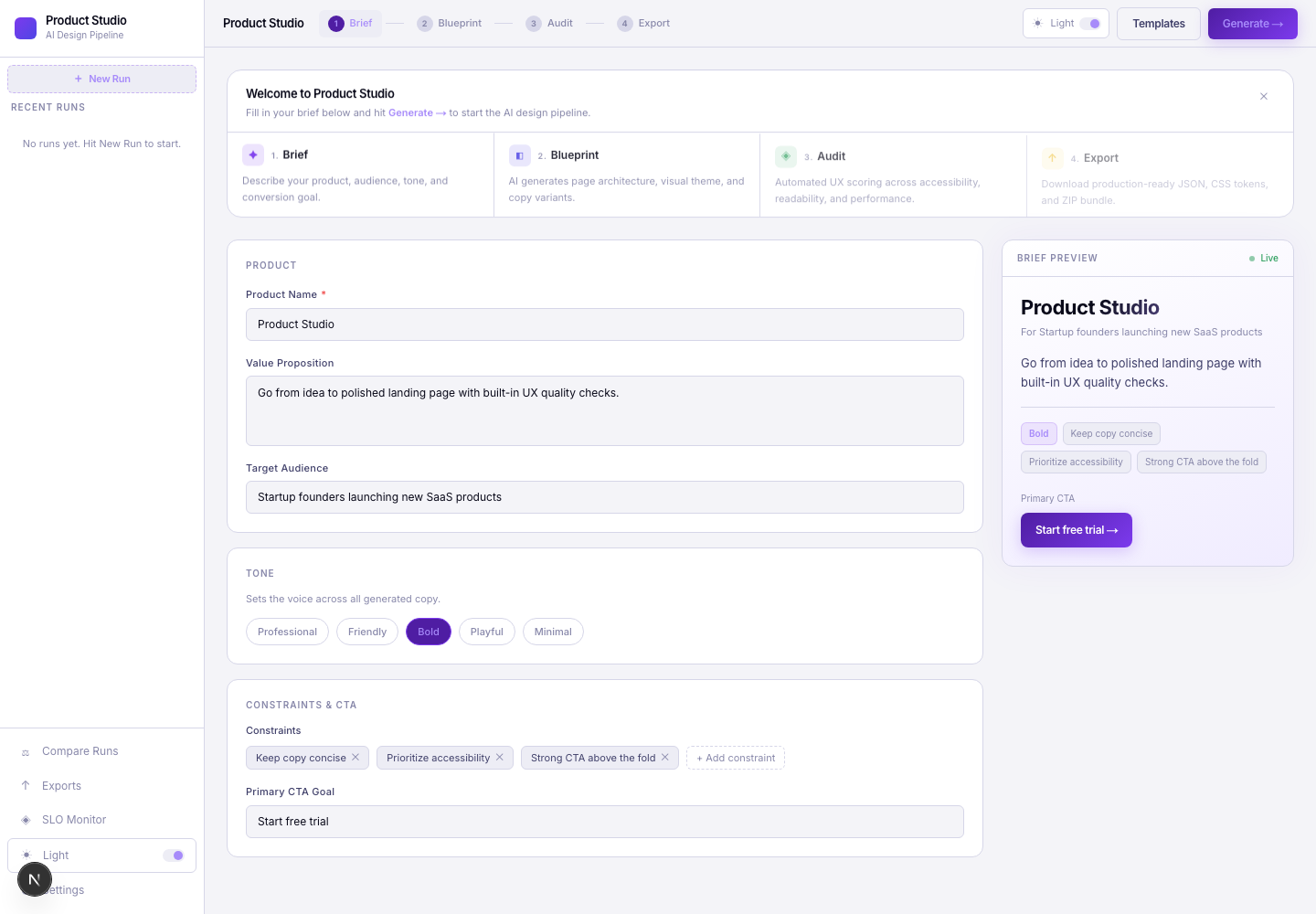
Task: Open SLO Monitor in the sidebar
Action: [x=101, y=820]
